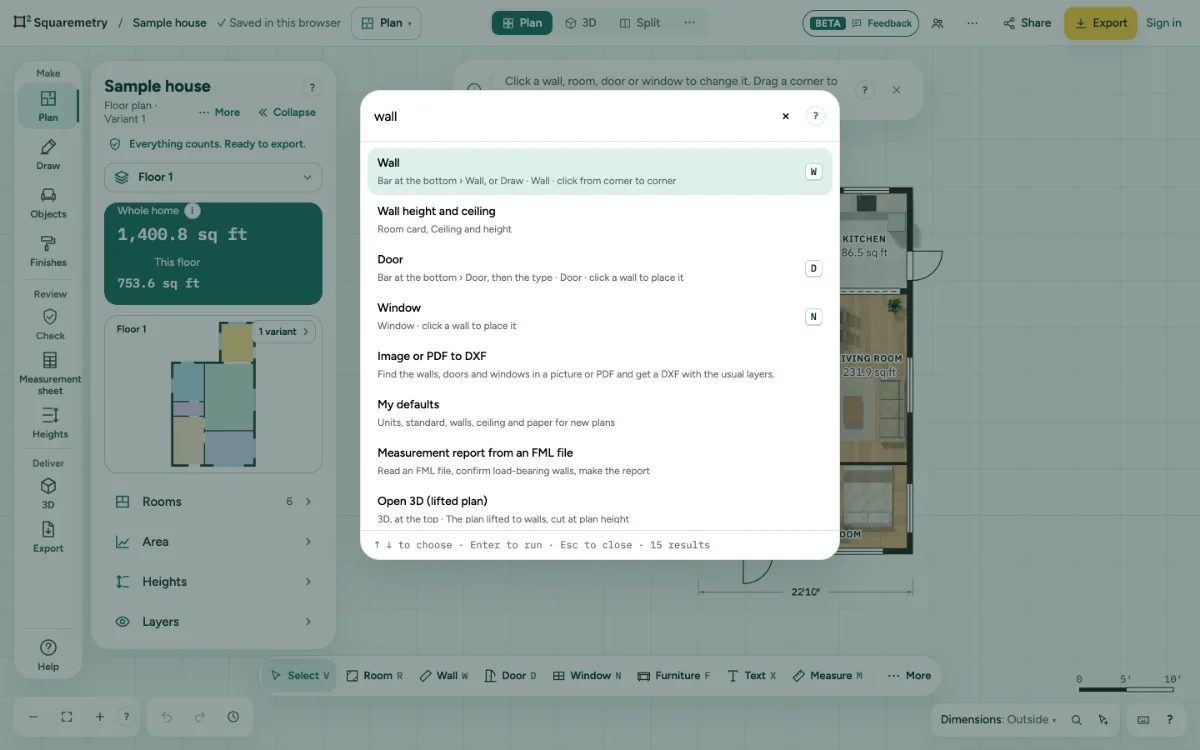This screenshot has width=1200, height=750.
Task: Choose the Door search result
Action: [600, 268]
